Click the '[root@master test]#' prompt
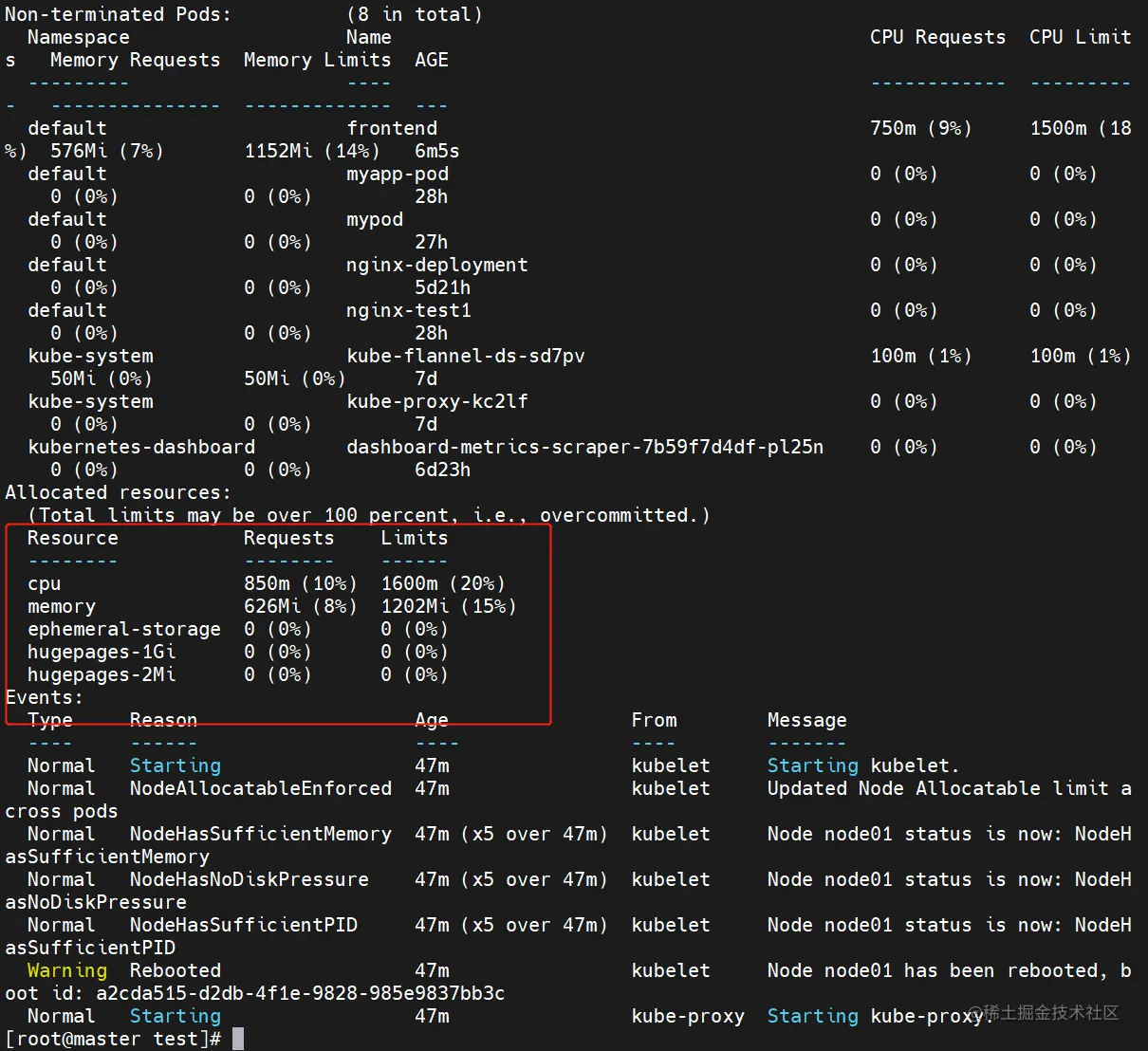 [x=113, y=1039]
